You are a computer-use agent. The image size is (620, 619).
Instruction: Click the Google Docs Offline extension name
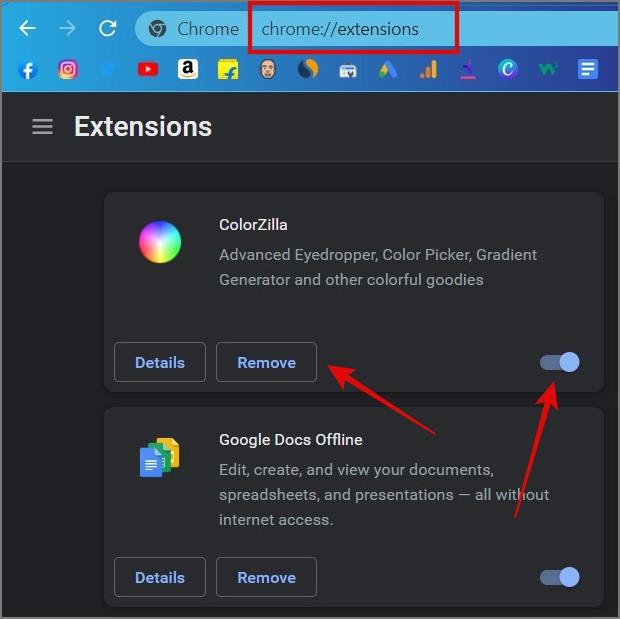[291, 440]
